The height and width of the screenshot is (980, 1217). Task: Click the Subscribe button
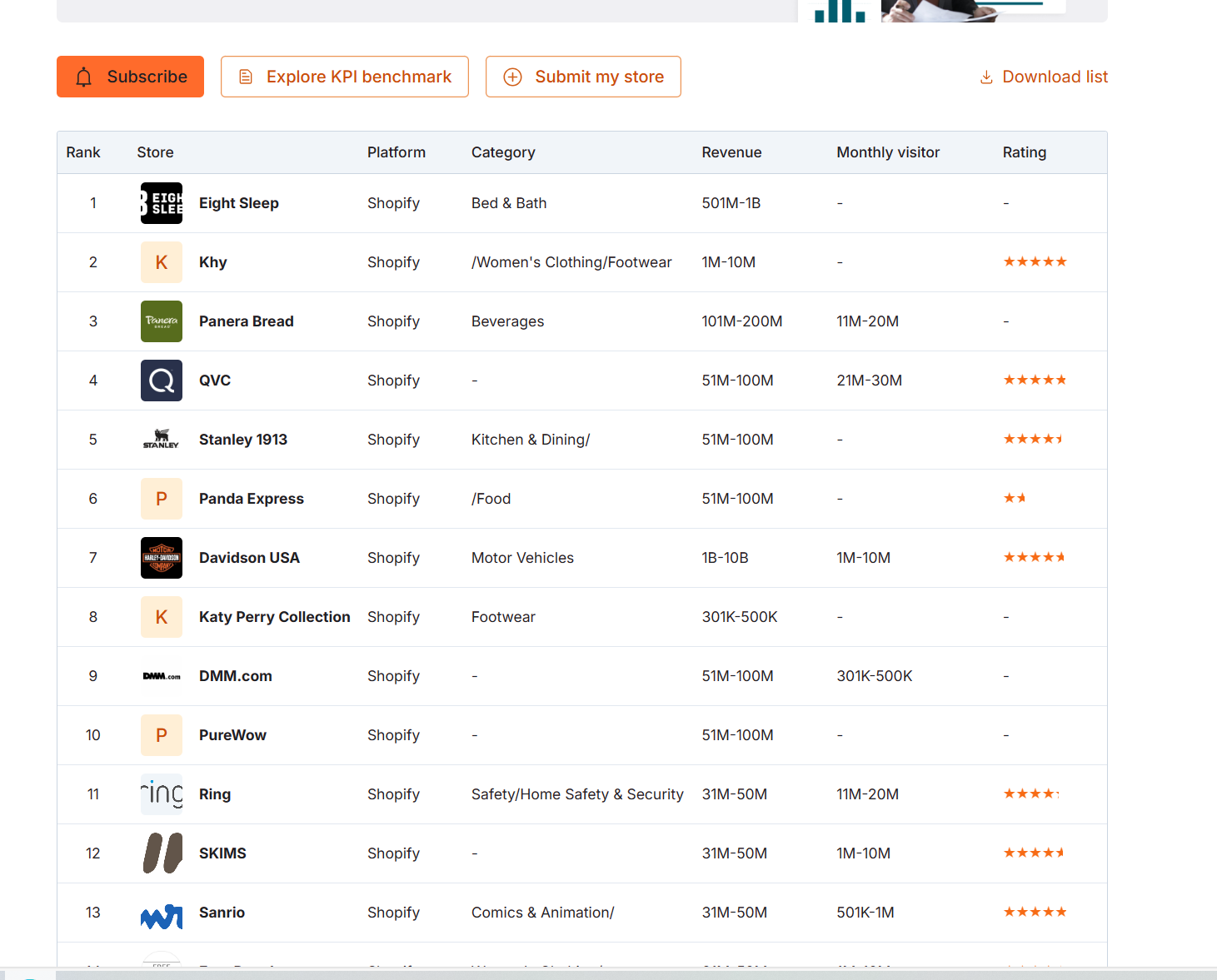[130, 77]
